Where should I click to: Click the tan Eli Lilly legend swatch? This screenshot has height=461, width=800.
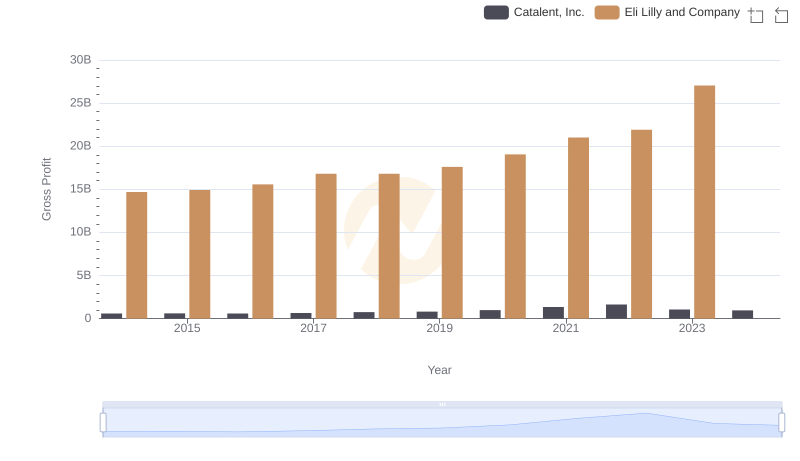[x=607, y=12]
